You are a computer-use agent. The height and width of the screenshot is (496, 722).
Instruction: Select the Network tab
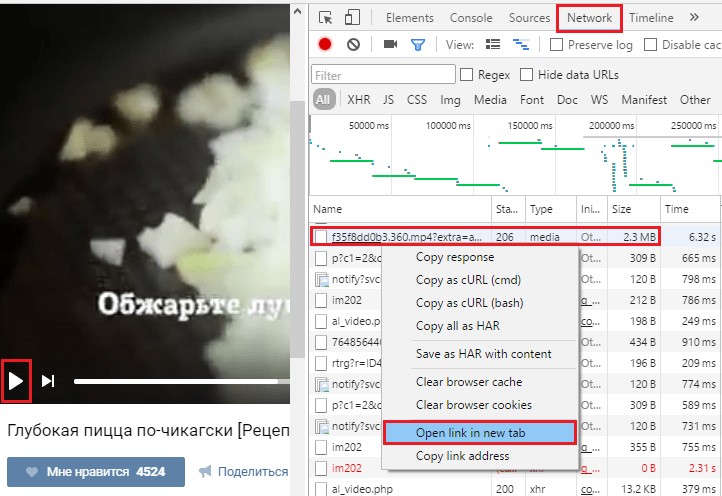[589, 18]
